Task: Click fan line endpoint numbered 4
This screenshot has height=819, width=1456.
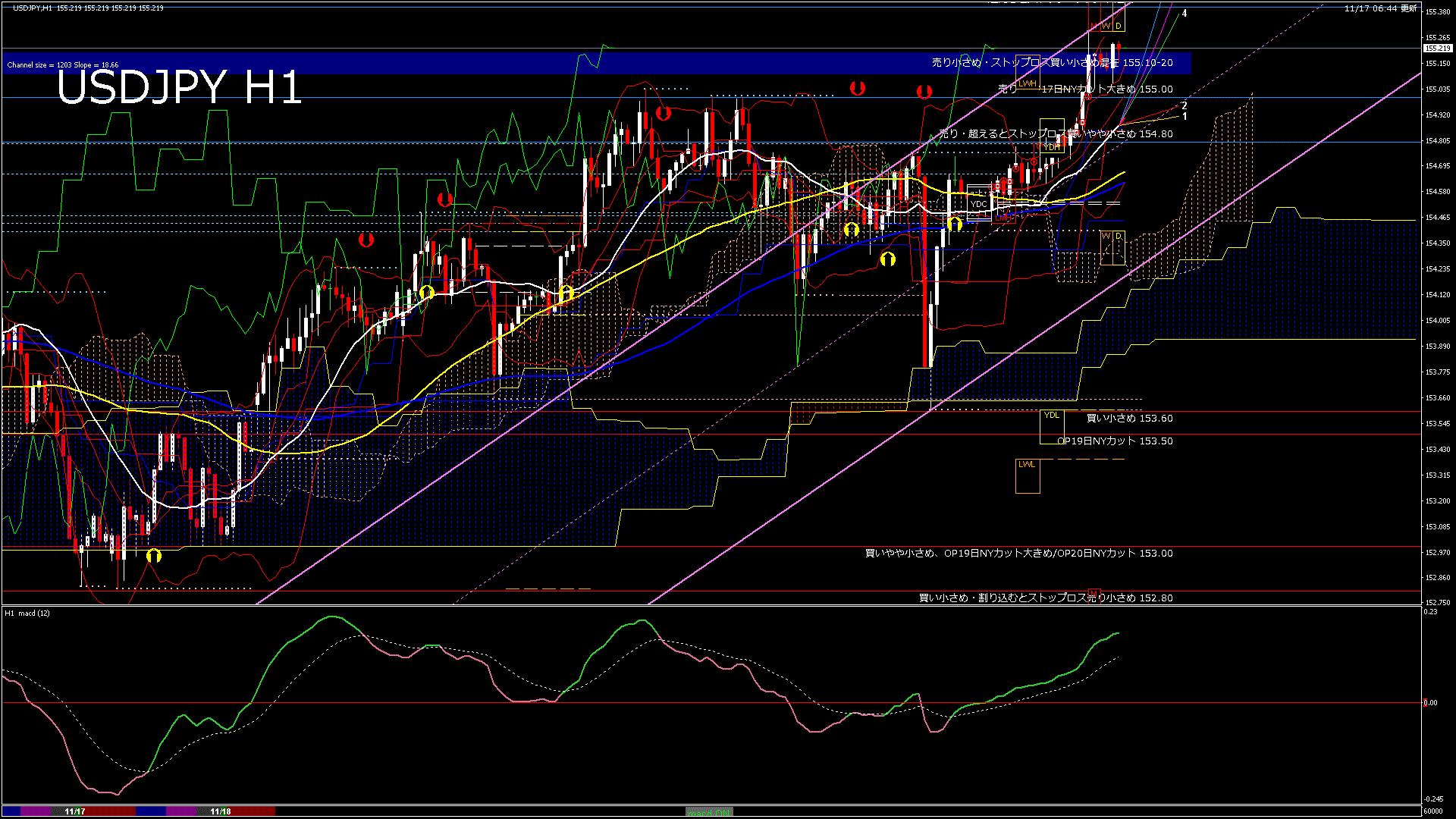Action: [x=1184, y=14]
